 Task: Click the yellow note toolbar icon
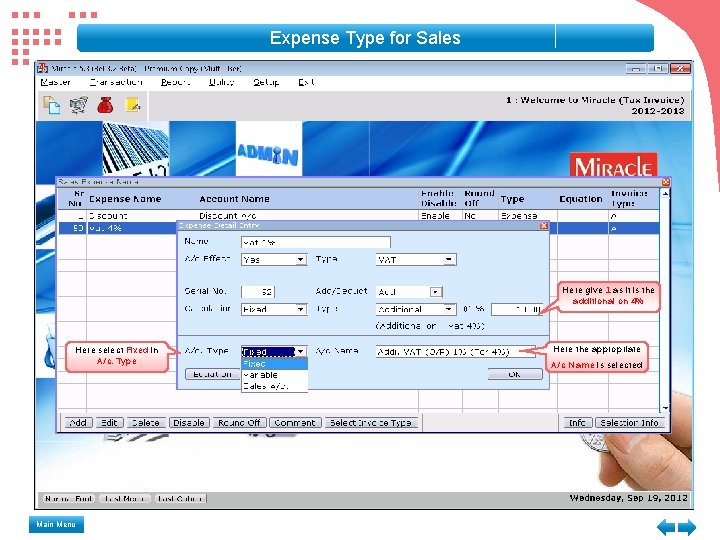pos(133,105)
